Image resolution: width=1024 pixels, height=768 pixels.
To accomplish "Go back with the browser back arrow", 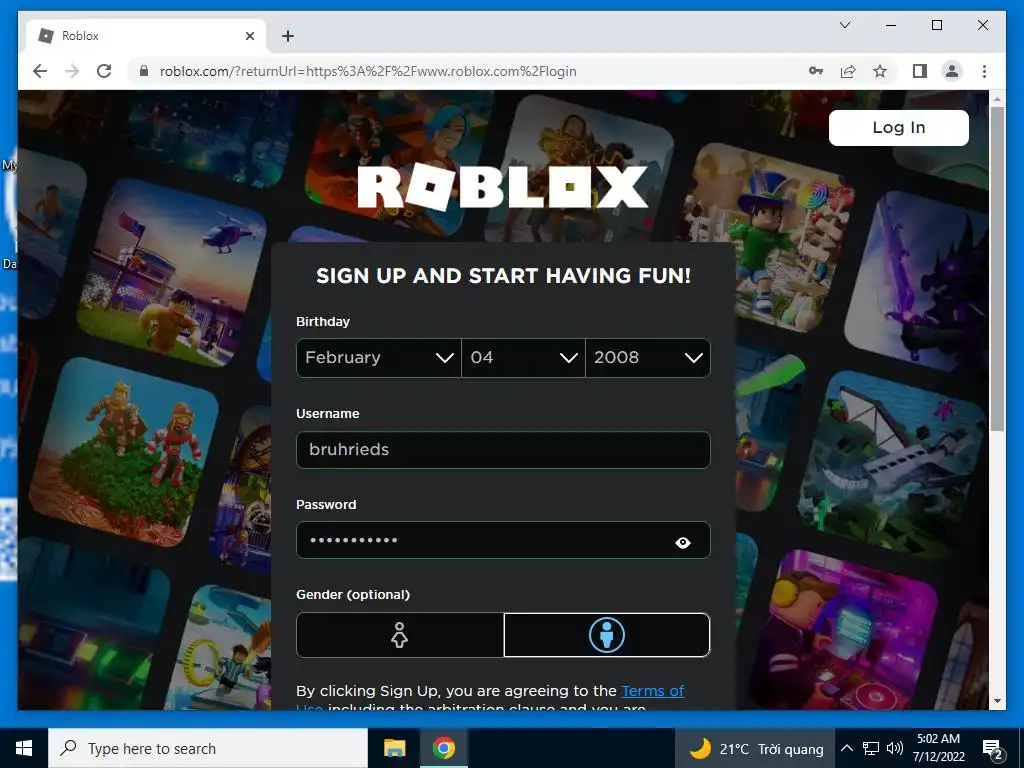I will pyautogui.click(x=40, y=71).
